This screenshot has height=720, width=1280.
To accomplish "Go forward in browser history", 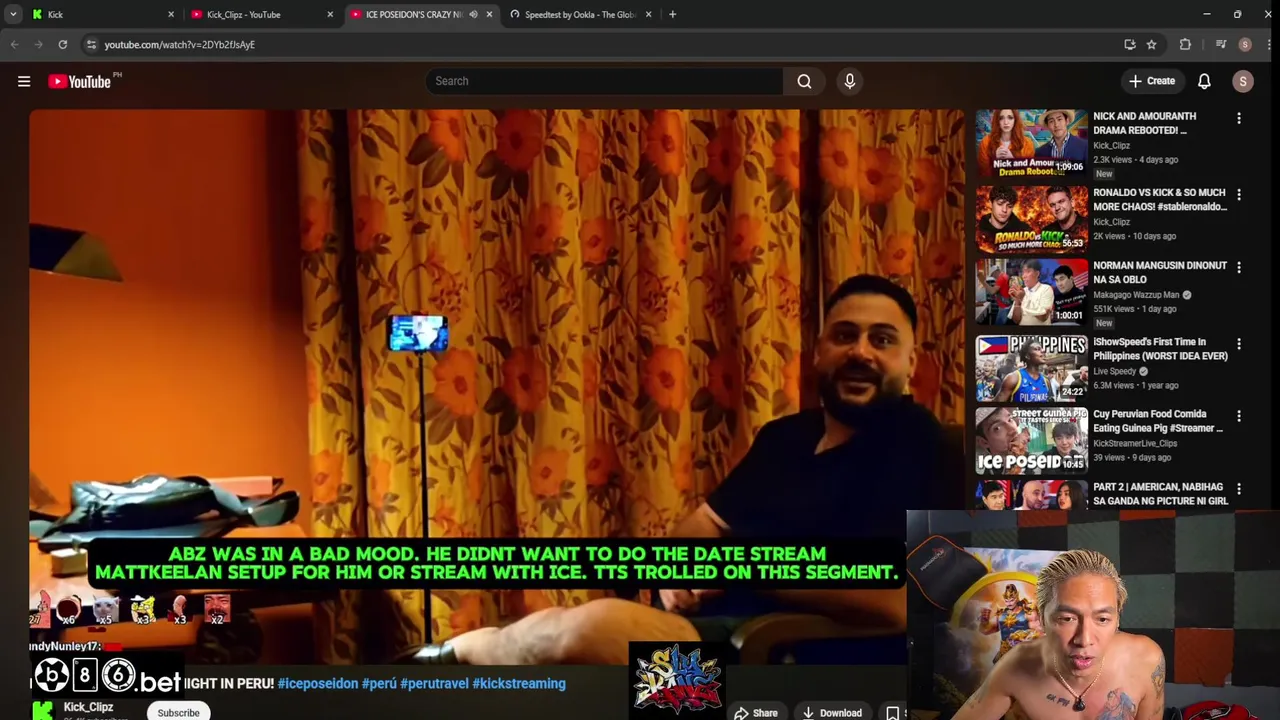I will tap(38, 44).
